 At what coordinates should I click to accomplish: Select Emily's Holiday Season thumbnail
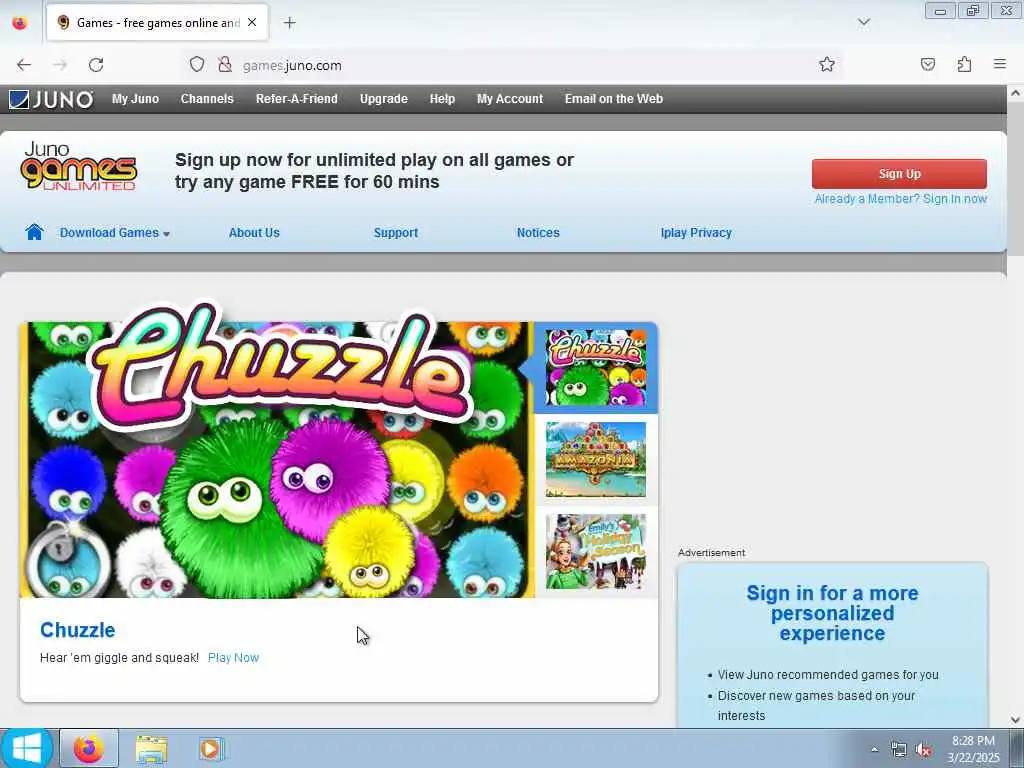(x=596, y=551)
